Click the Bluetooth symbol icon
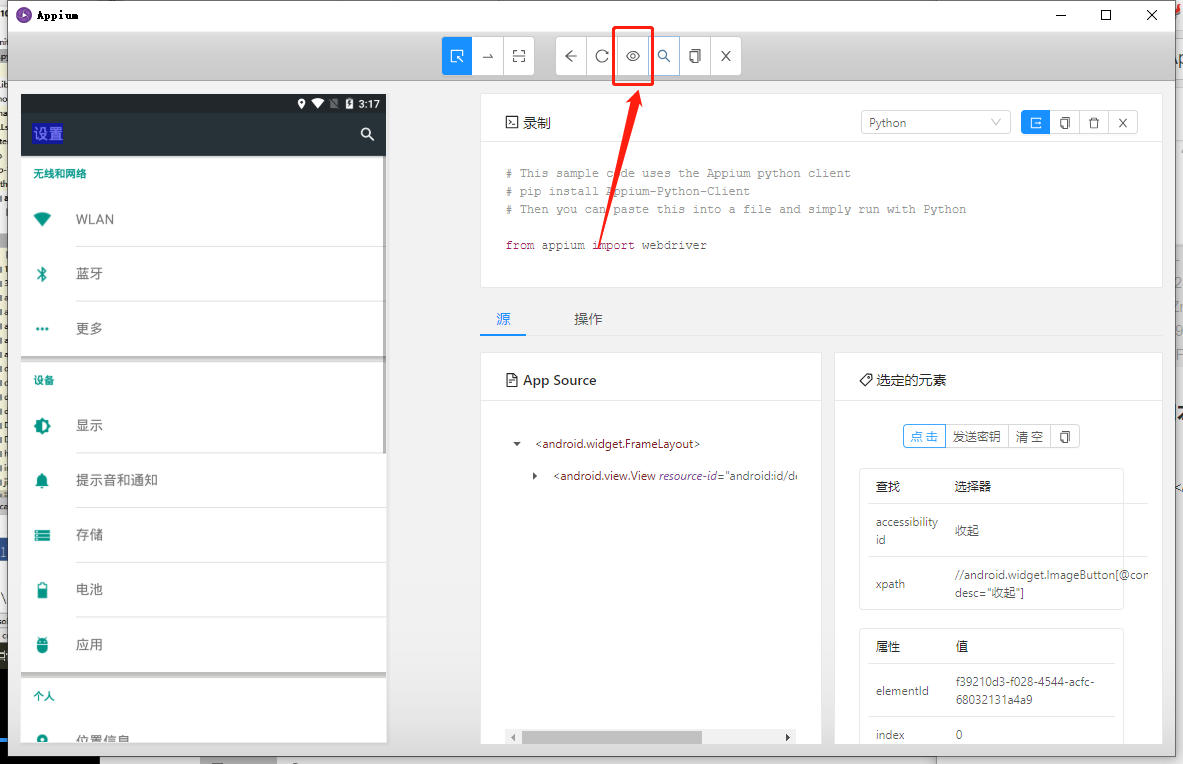This screenshot has width=1183, height=764. [42, 274]
